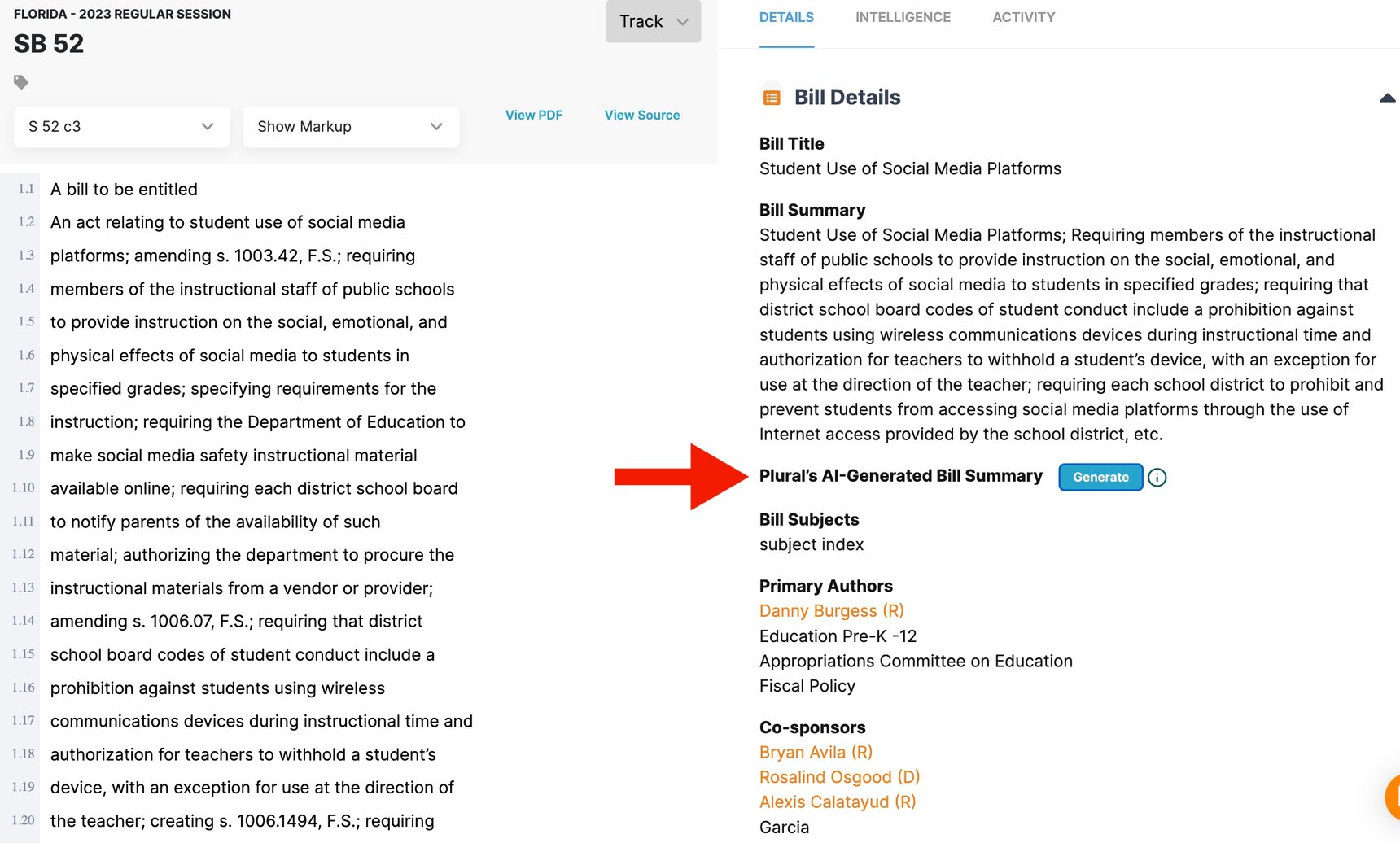Open the Show Markup dropdown
Image resolution: width=1400 pixels, height=843 pixels.
click(350, 126)
